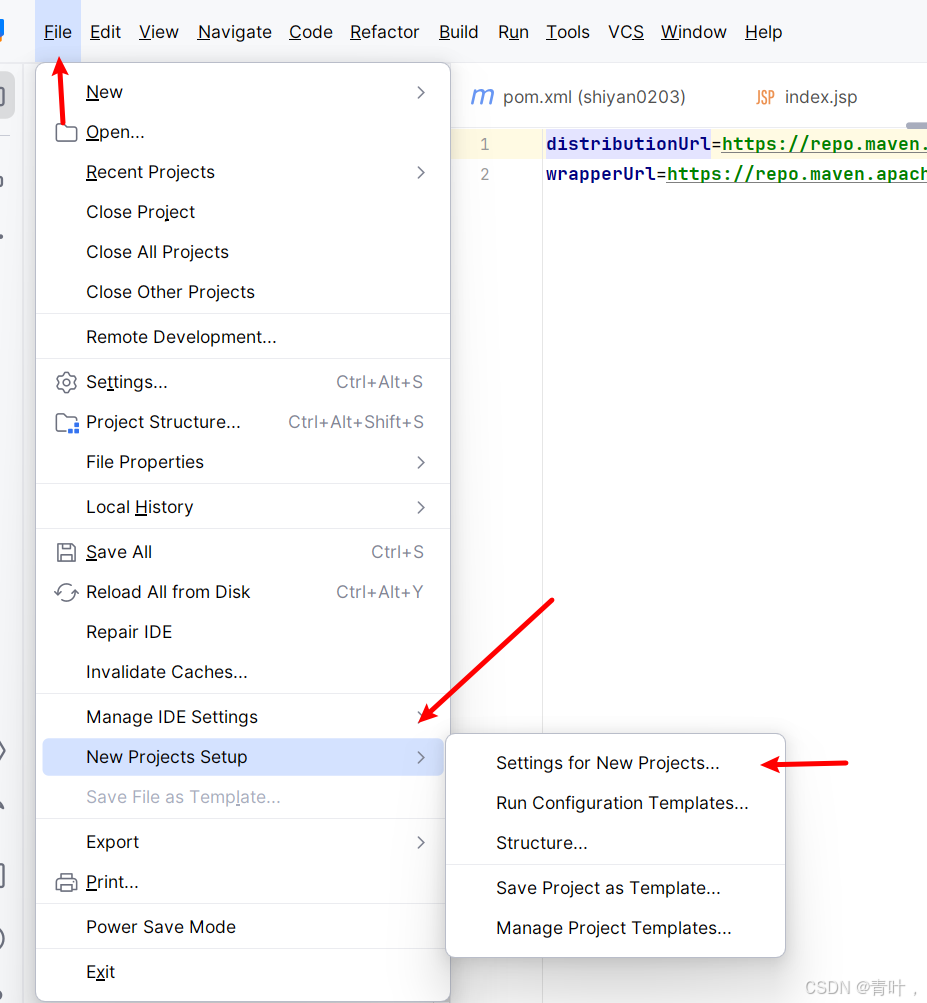The width and height of the screenshot is (927, 1003).
Task: Open the wrapperUrl https link
Action: 796,174
